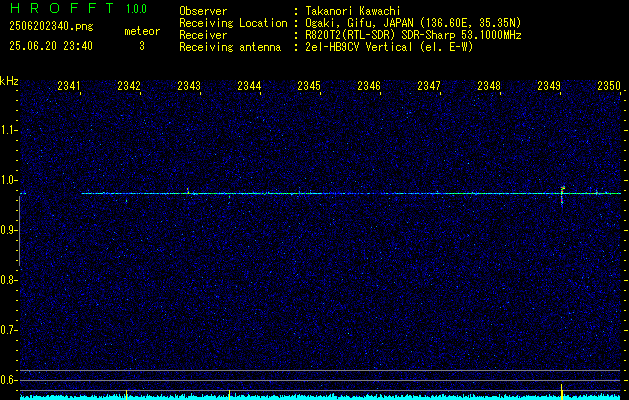
Task: Click the receiving location Ogaki, Gifu, JAPAN
Action: (413, 23)
